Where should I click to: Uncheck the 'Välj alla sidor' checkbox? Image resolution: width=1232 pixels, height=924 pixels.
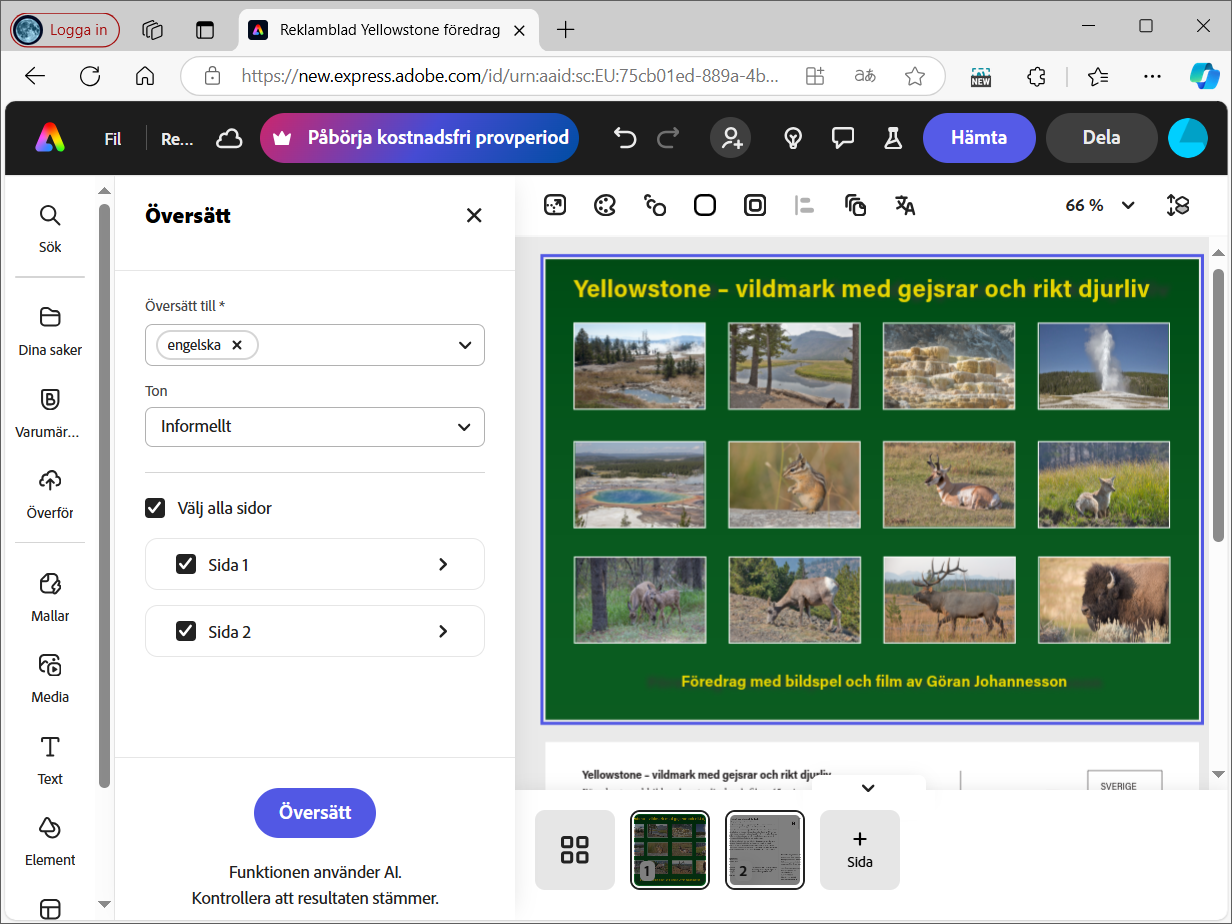tap(155, 508)
